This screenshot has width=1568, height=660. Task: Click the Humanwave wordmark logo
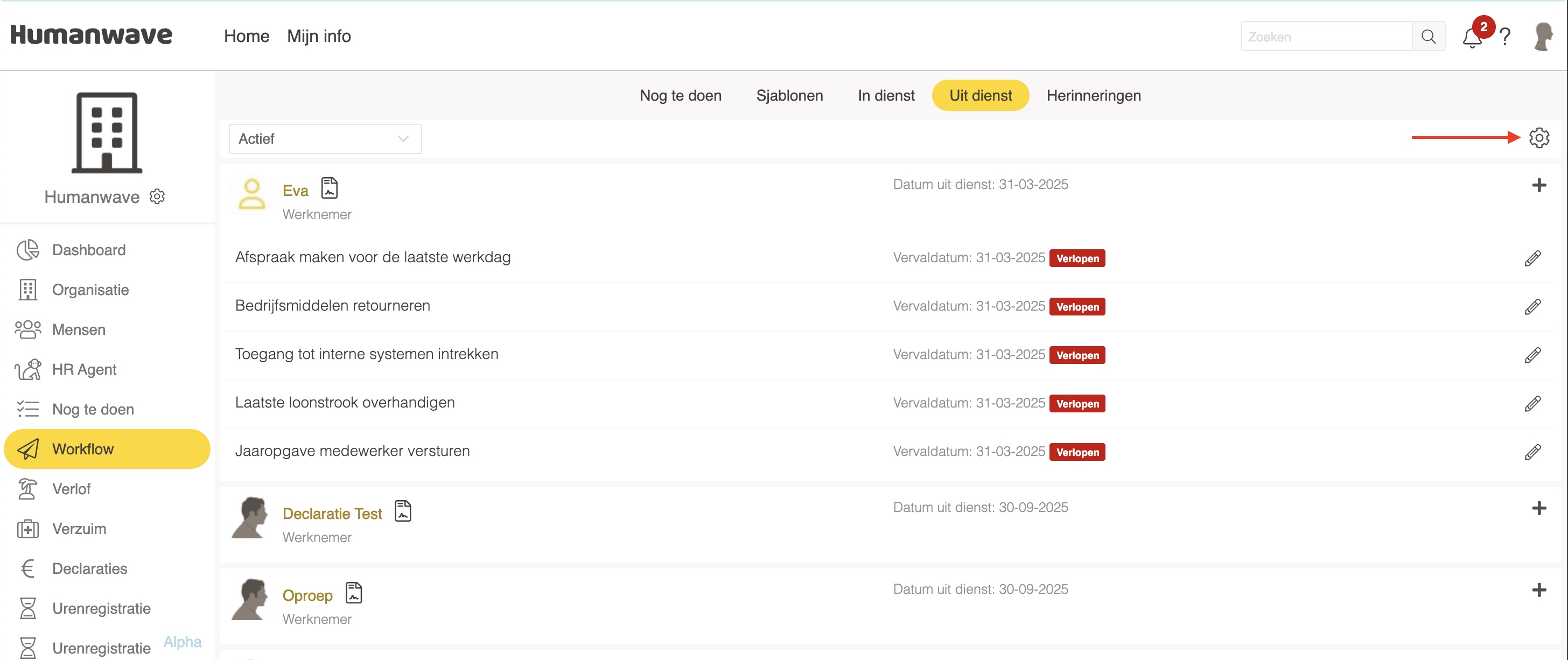pos(92,36)
